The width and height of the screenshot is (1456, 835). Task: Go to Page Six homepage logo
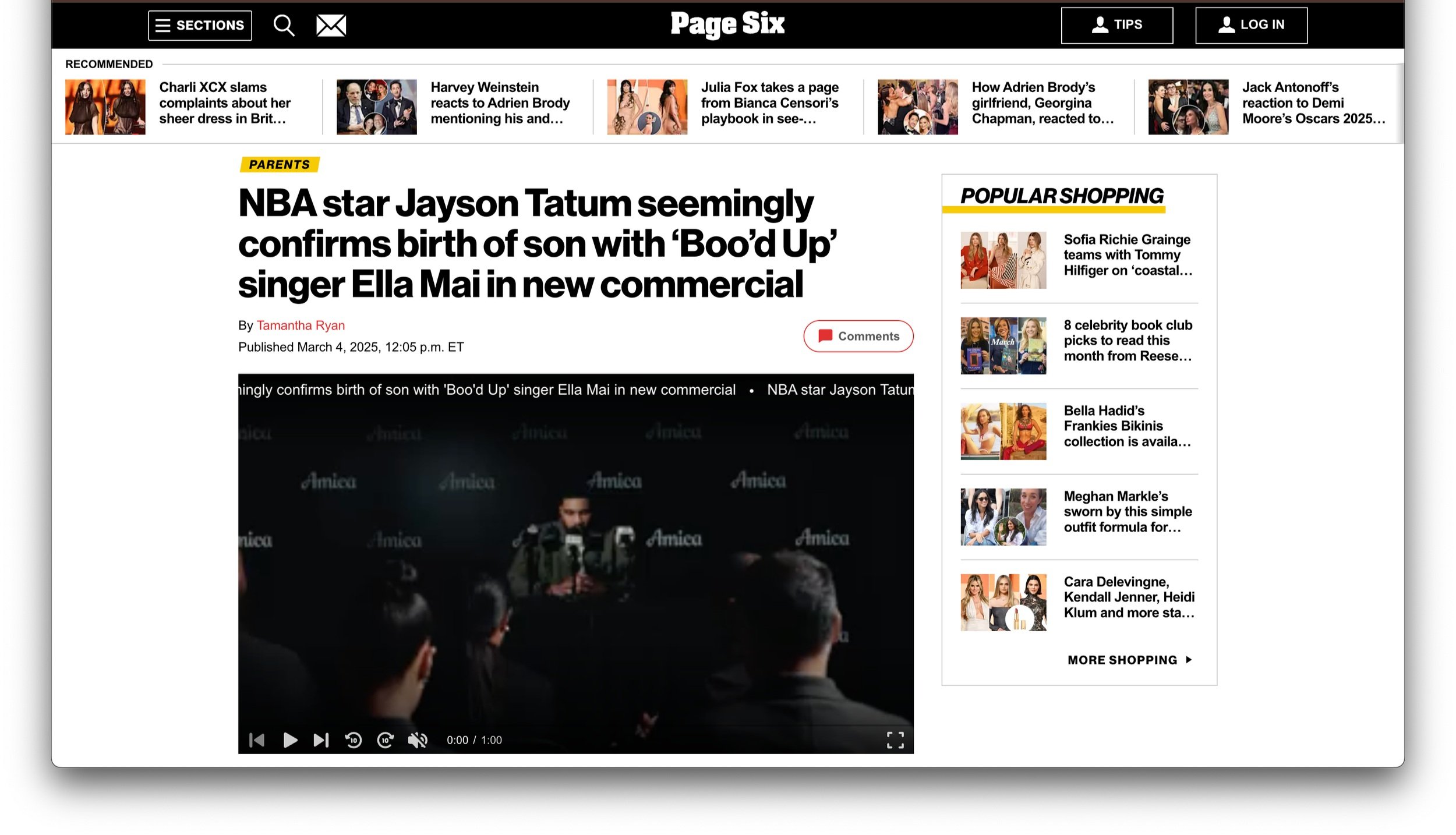coord(727,24)
